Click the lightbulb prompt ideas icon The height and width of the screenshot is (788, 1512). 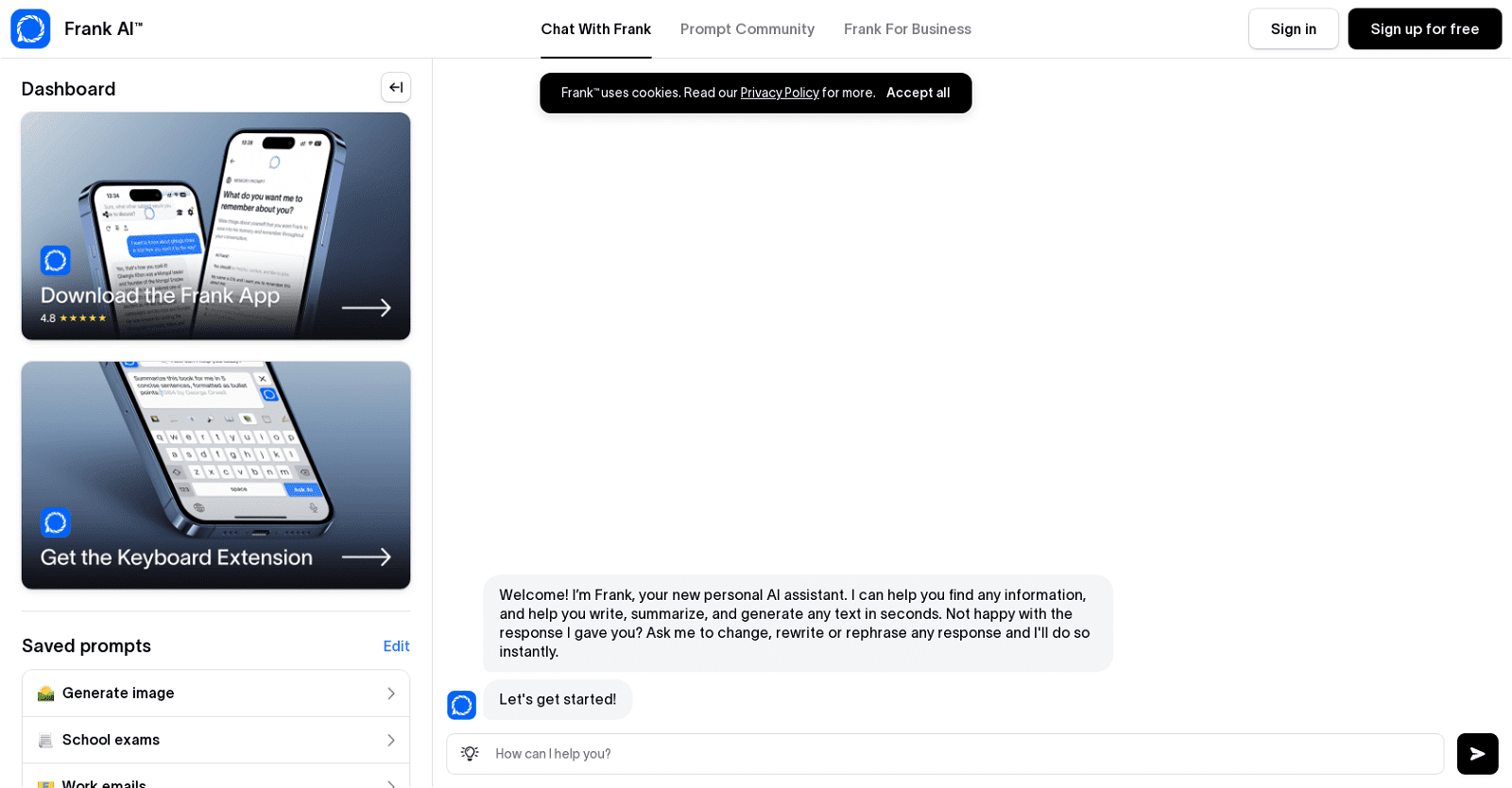click(x=470, y=753)
